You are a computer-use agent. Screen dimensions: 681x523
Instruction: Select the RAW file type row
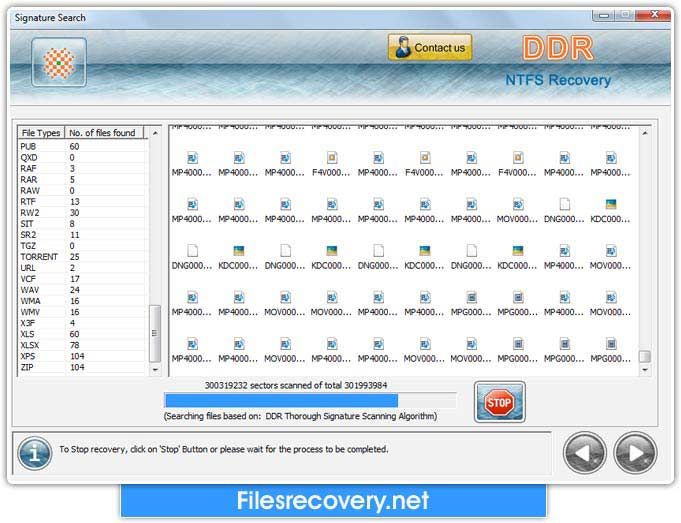(x=82, y=190)
